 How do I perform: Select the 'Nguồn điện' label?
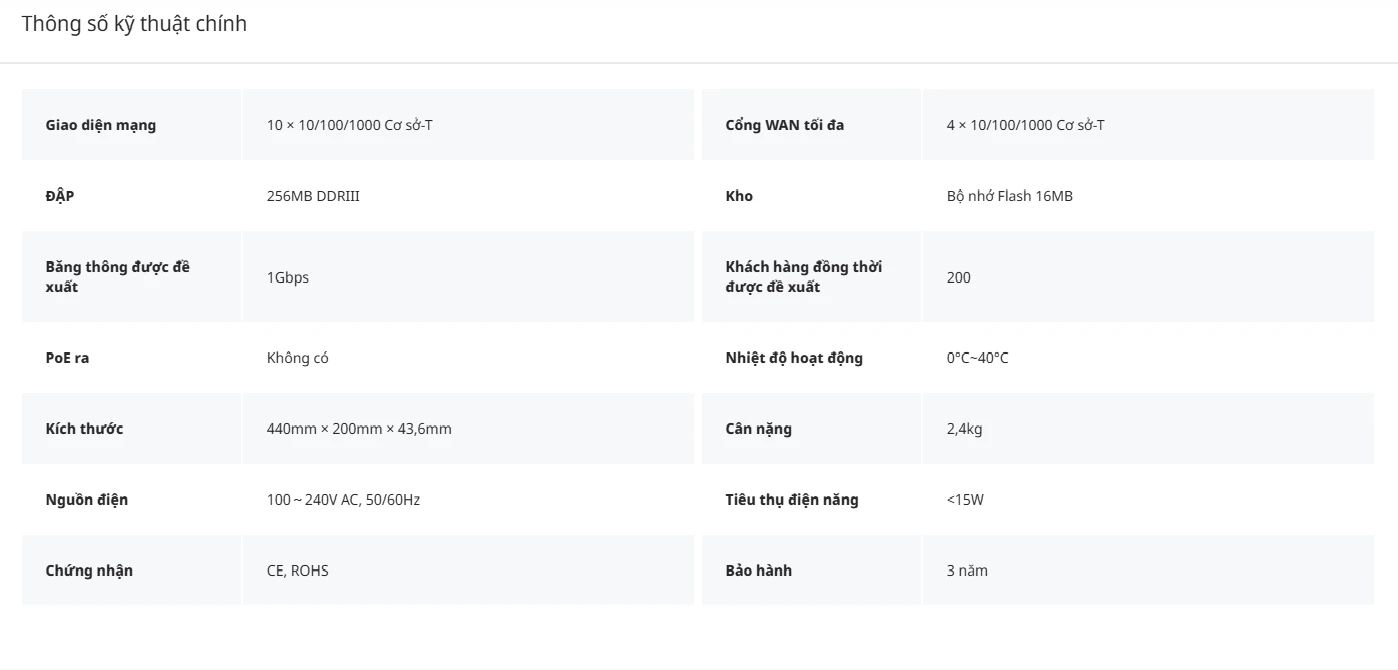click(x=87, y=500)
